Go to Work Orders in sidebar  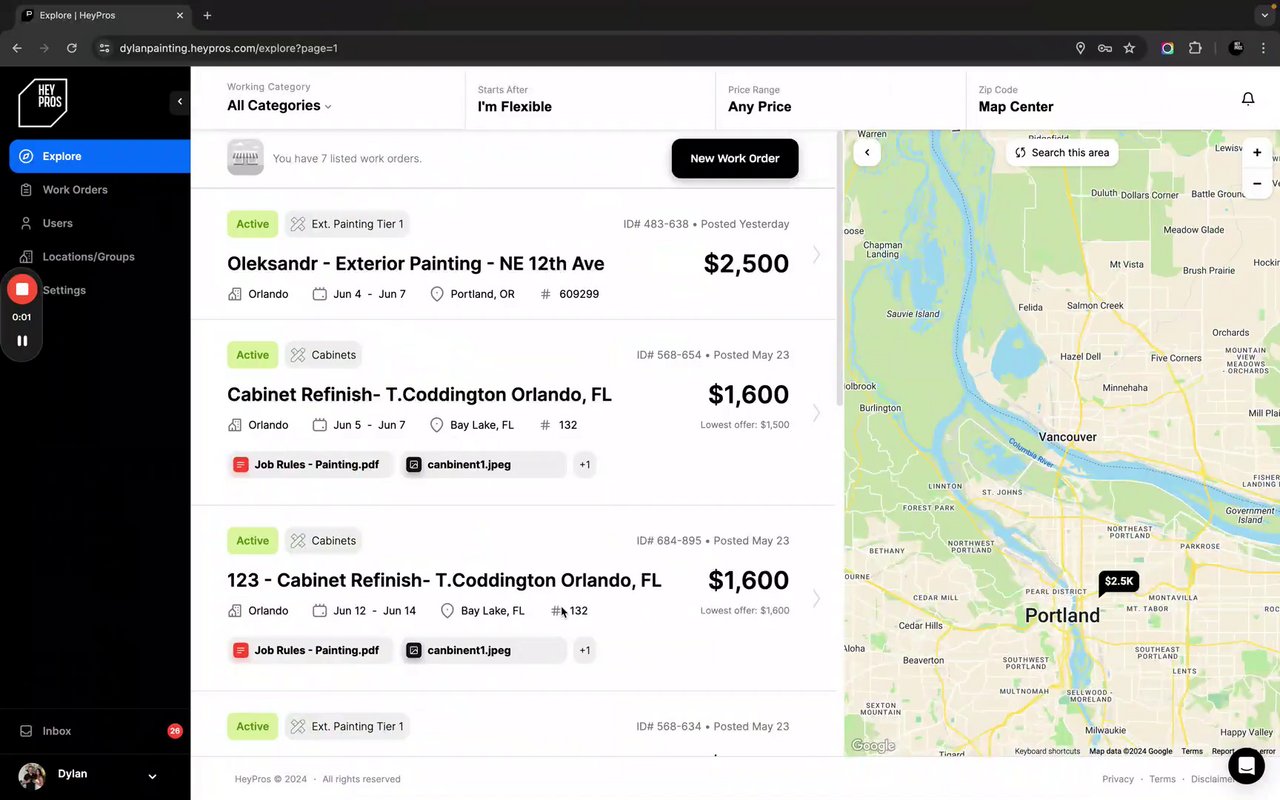(75, 190)
